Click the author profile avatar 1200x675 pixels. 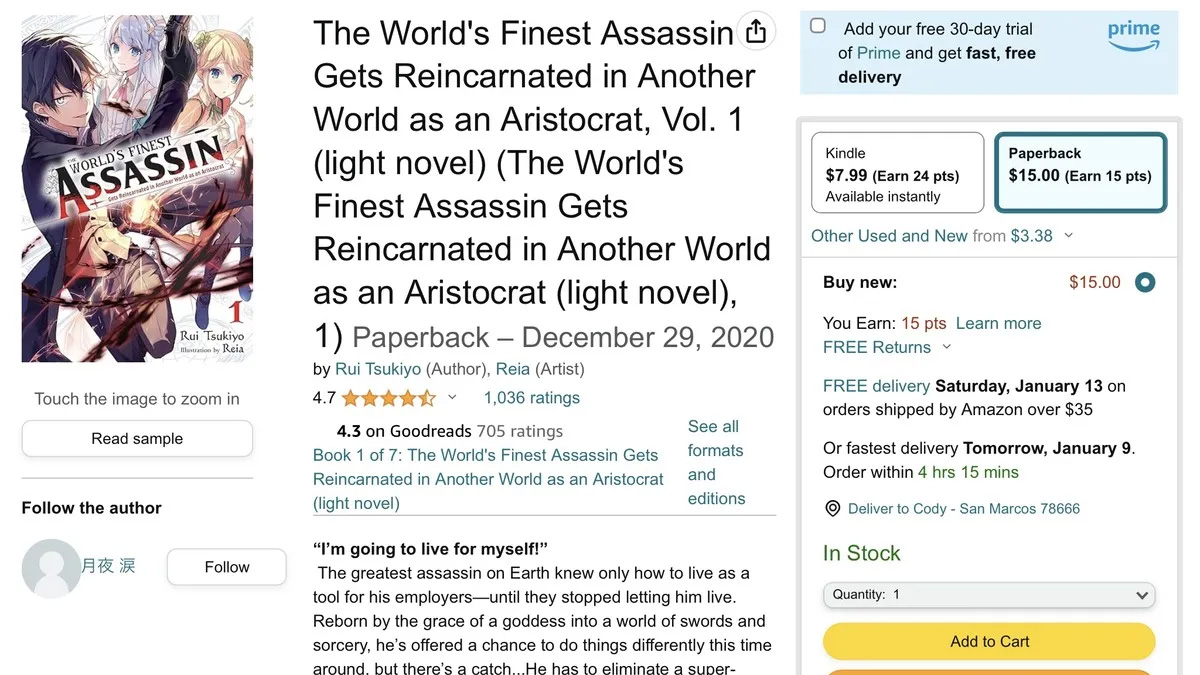coord(51,568)
